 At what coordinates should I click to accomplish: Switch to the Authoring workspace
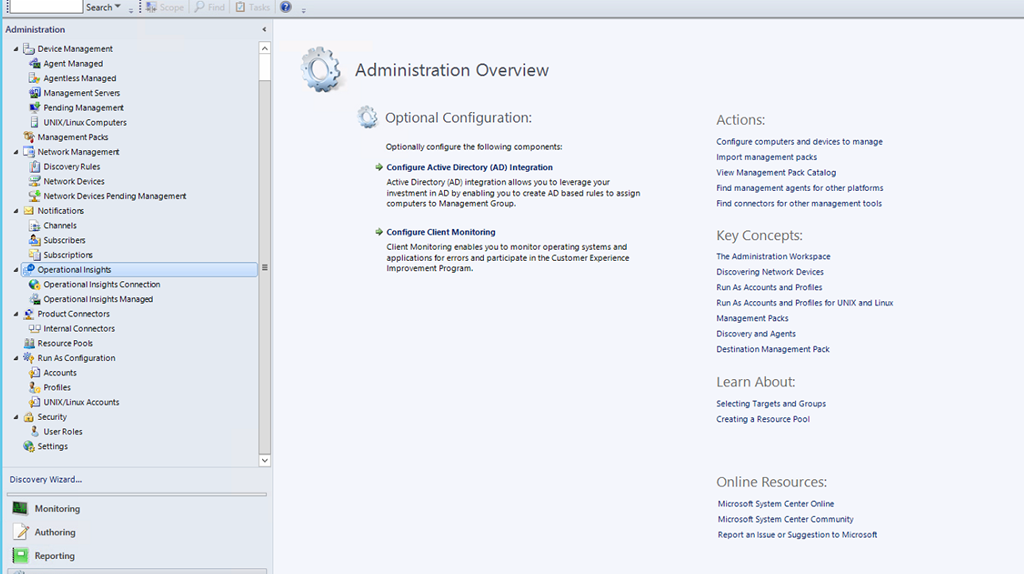[55, 533]
